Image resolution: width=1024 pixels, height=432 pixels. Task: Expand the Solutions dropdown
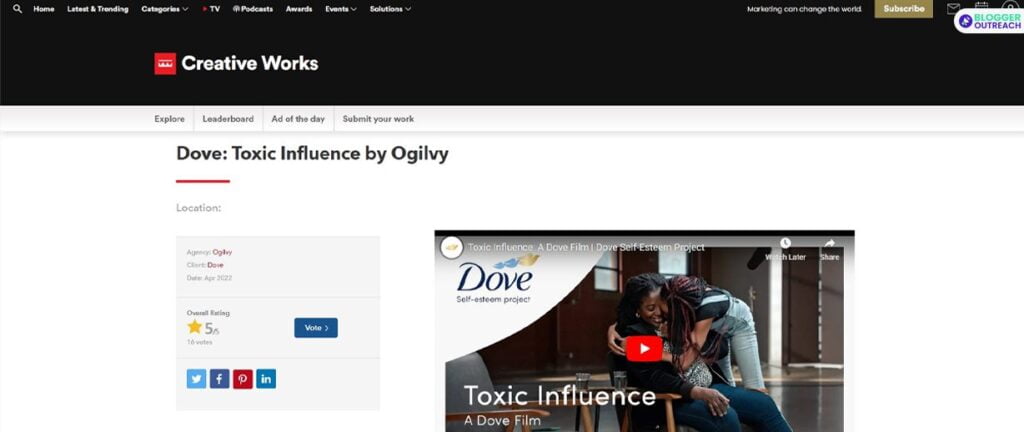tap(391, 9)
